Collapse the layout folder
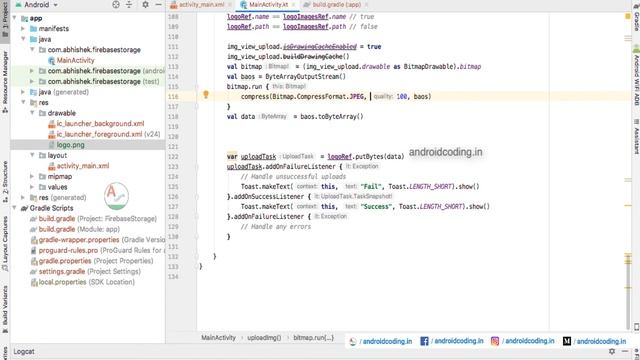This screenshot has width=640, height=360. pos(32,156)
